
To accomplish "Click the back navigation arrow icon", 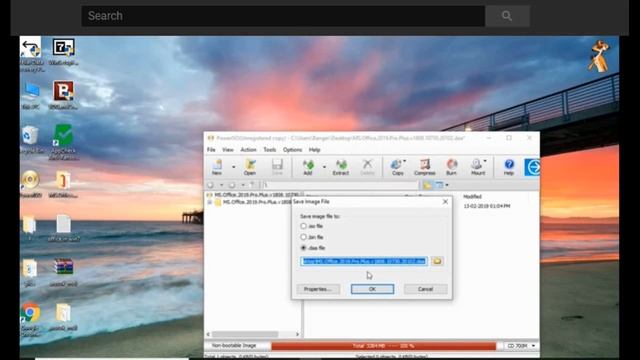I will click(x=211, y=185).
